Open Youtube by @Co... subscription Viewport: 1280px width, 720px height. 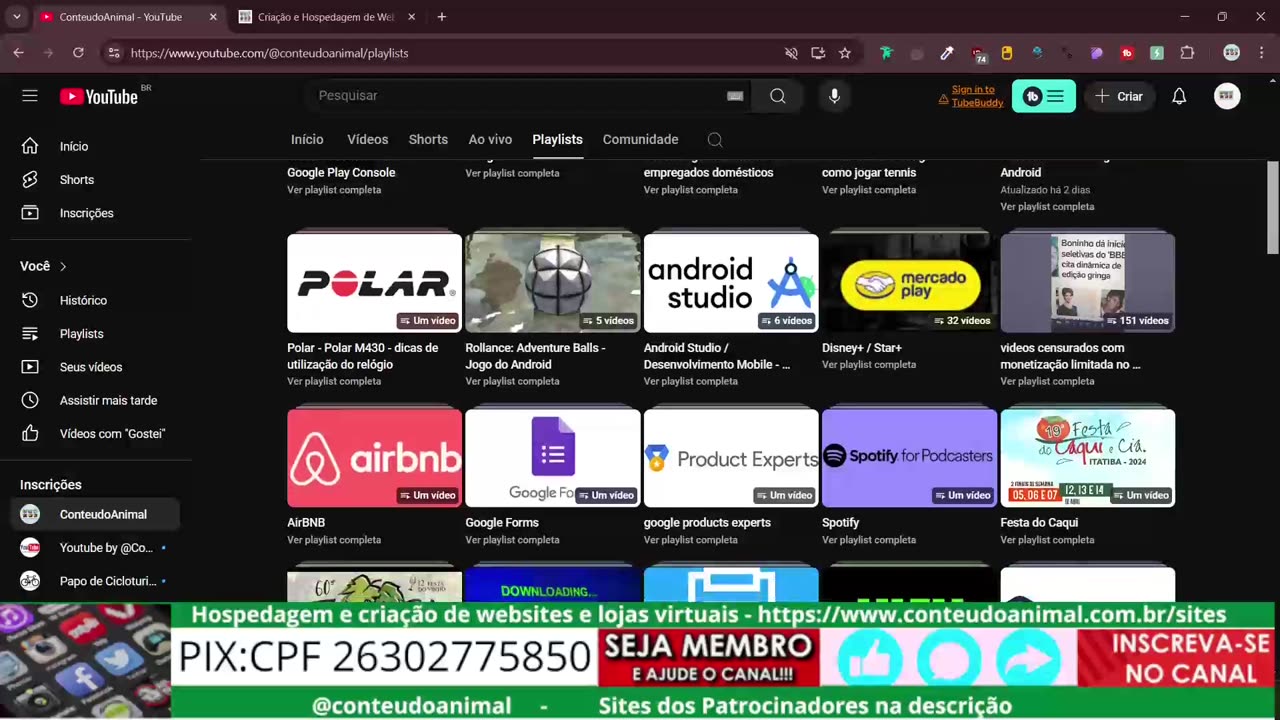(96, 548)
